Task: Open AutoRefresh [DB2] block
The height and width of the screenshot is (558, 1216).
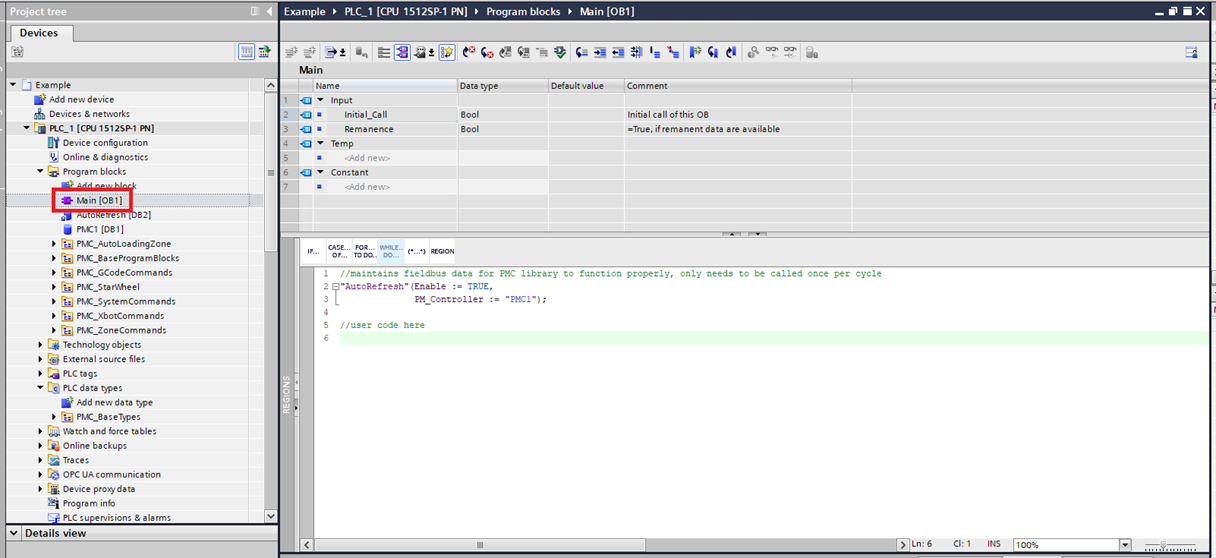Action: 112,215
